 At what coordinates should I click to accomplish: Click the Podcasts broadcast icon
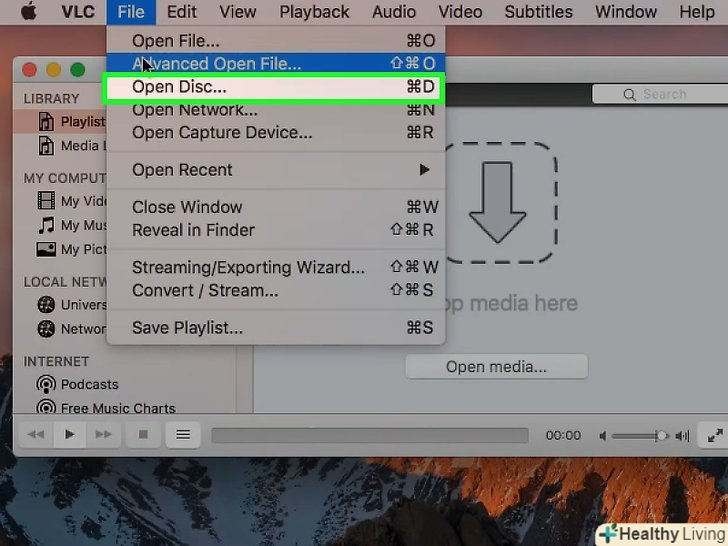(46, 384)
